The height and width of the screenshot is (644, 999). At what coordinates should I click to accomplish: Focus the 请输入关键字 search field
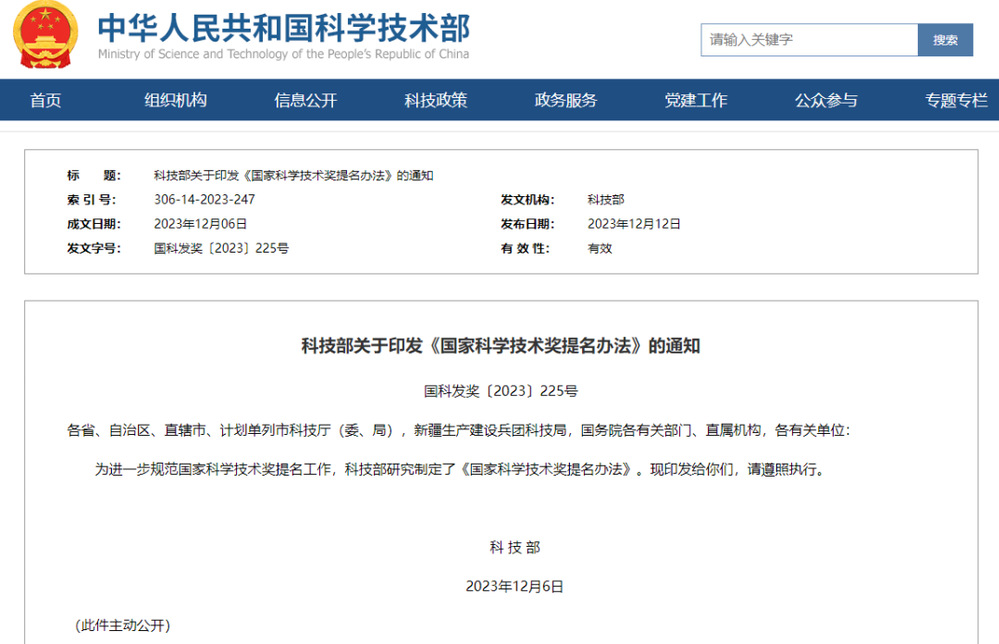tap(809, 39)
